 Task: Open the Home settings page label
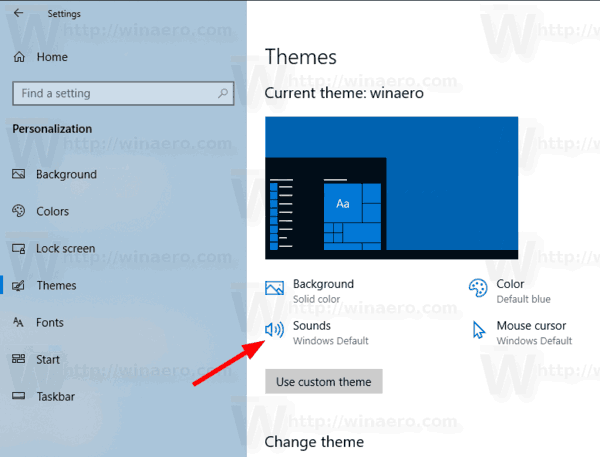tap(52, 57)
